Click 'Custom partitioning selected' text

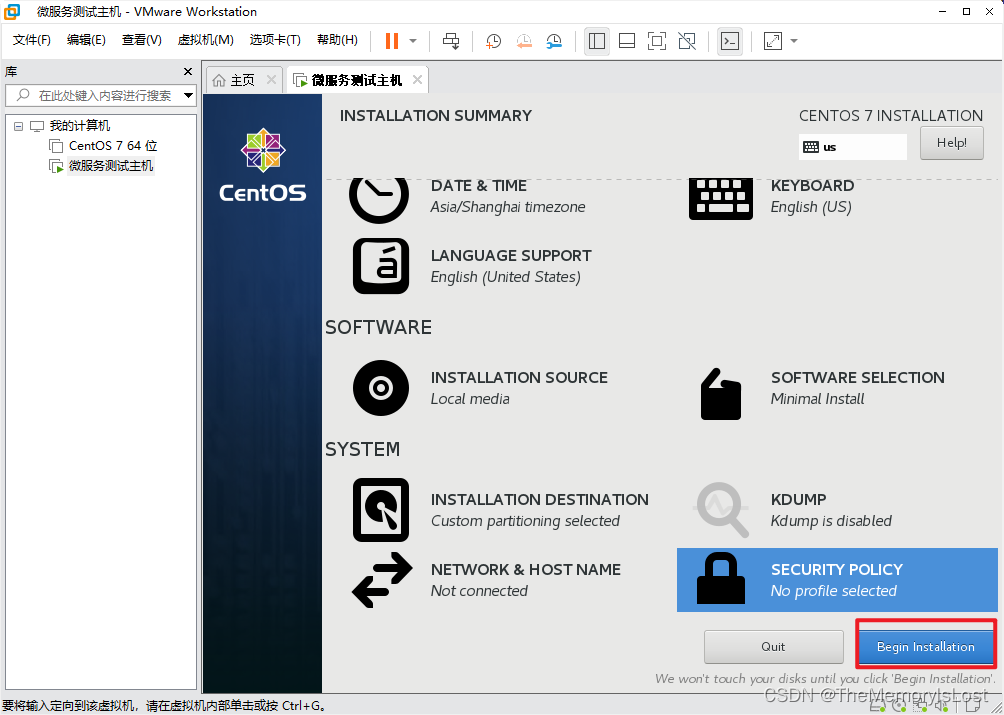pos(525,521)
